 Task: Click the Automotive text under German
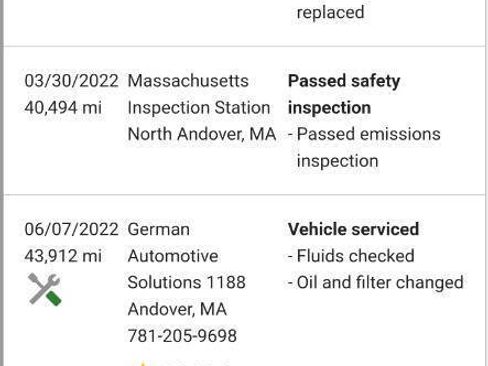(x=173, y=256)
